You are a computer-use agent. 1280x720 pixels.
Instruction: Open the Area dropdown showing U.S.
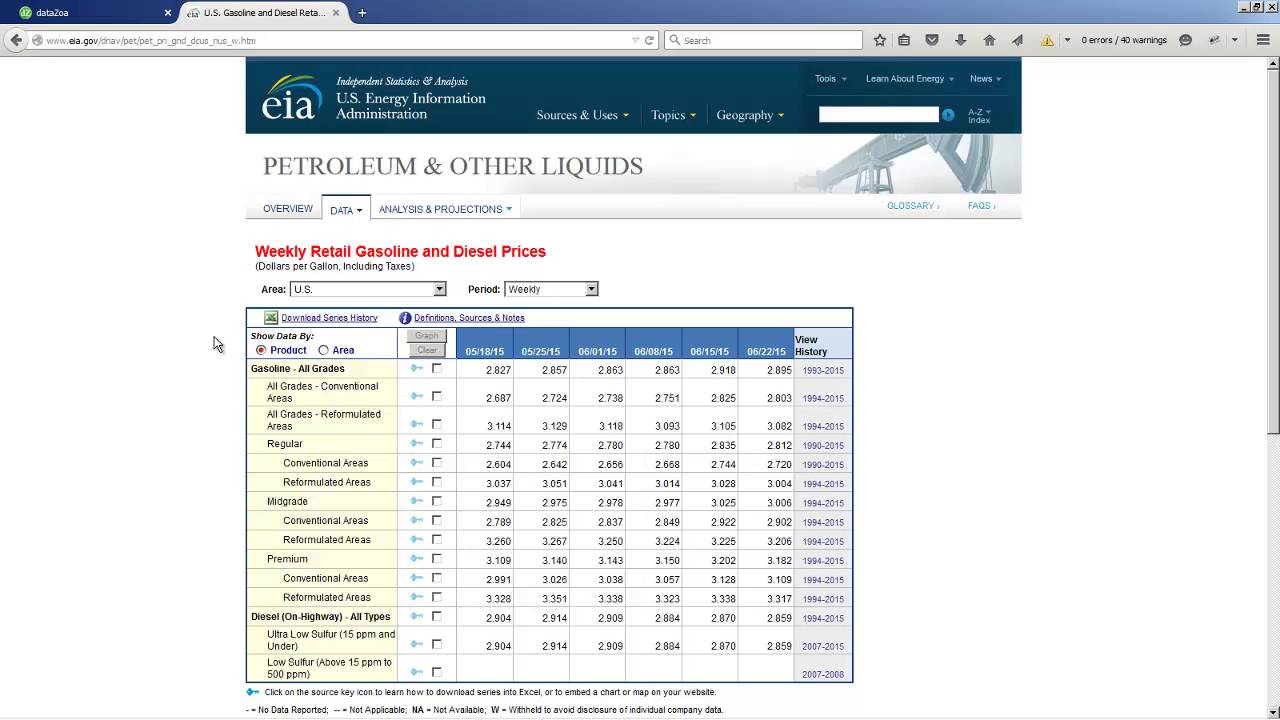click(368, 289)
